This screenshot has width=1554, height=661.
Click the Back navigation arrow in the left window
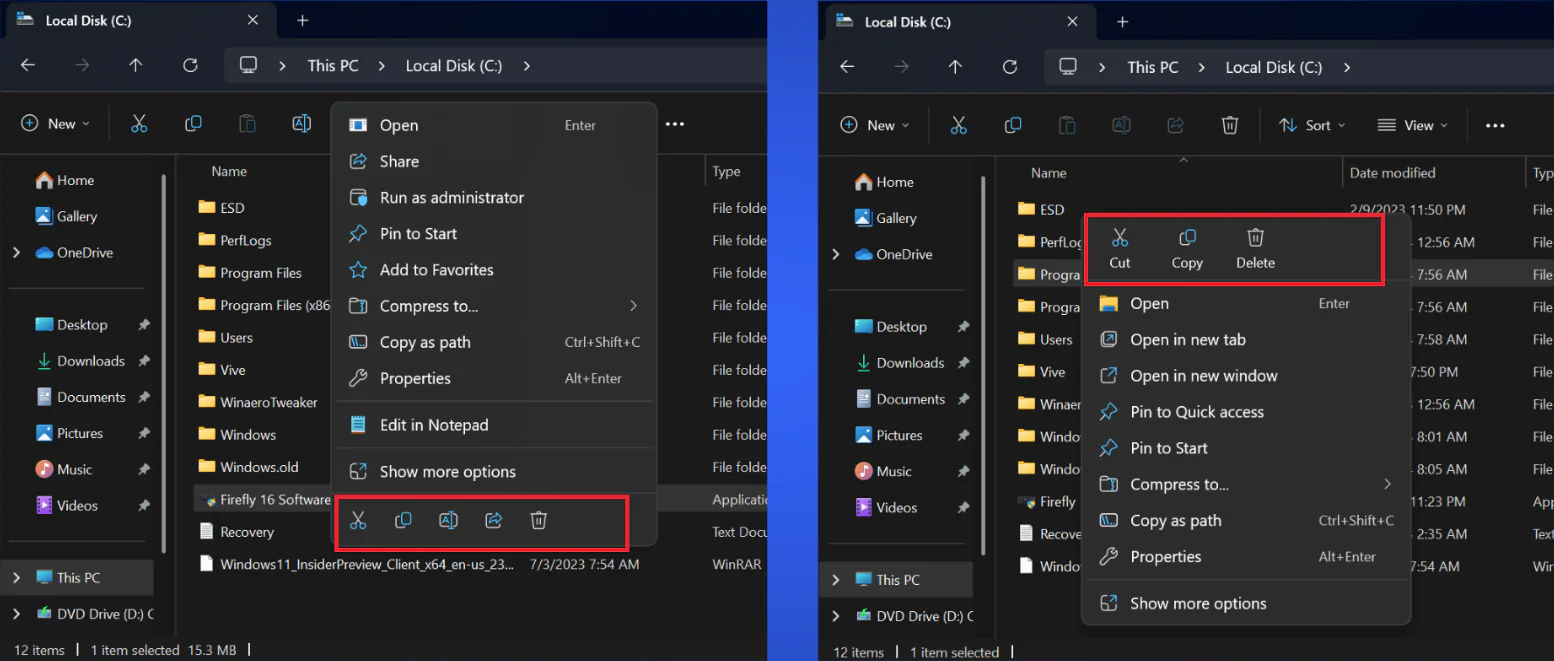[27, 64]
